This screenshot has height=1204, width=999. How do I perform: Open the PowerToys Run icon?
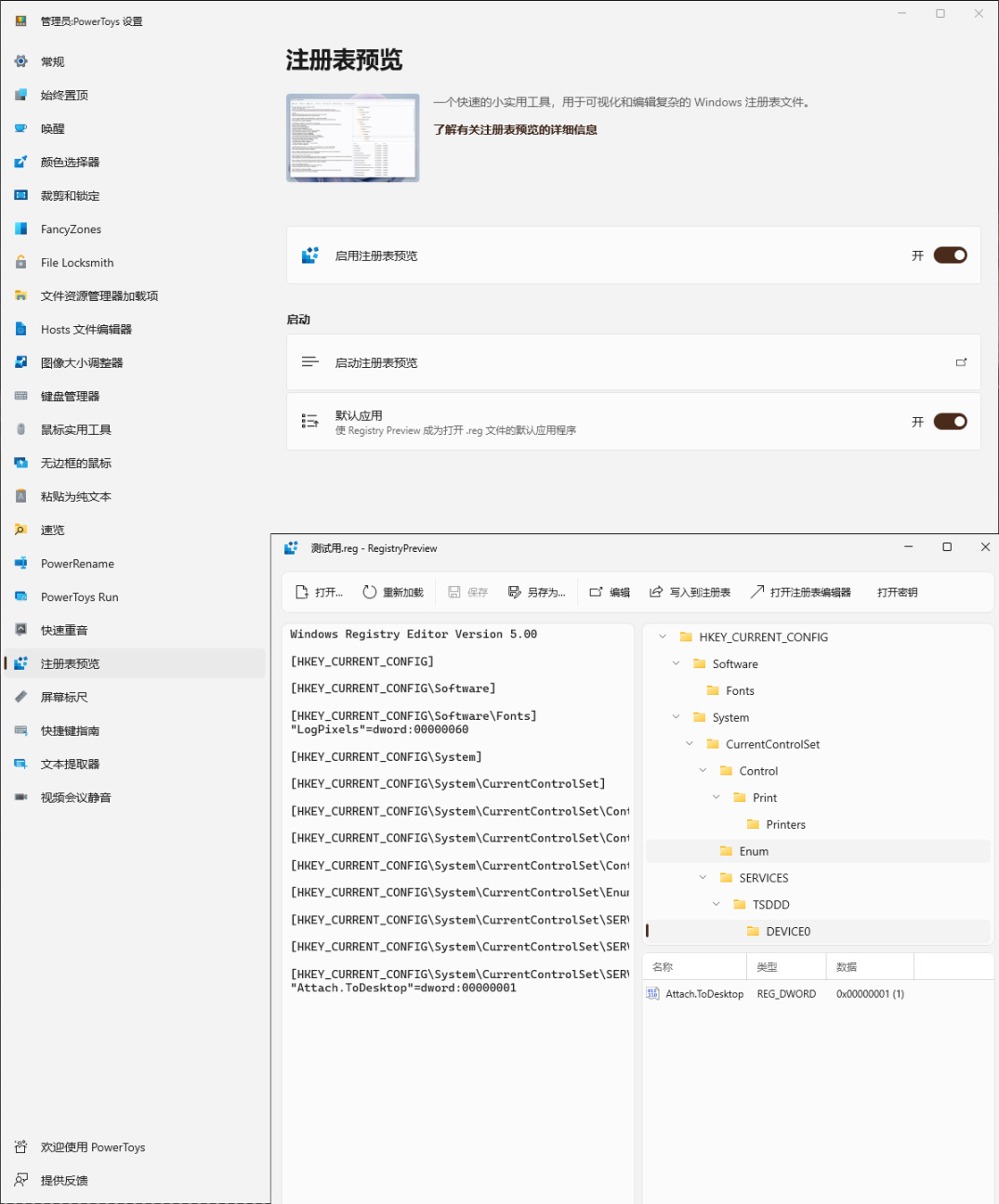[20, 596]
